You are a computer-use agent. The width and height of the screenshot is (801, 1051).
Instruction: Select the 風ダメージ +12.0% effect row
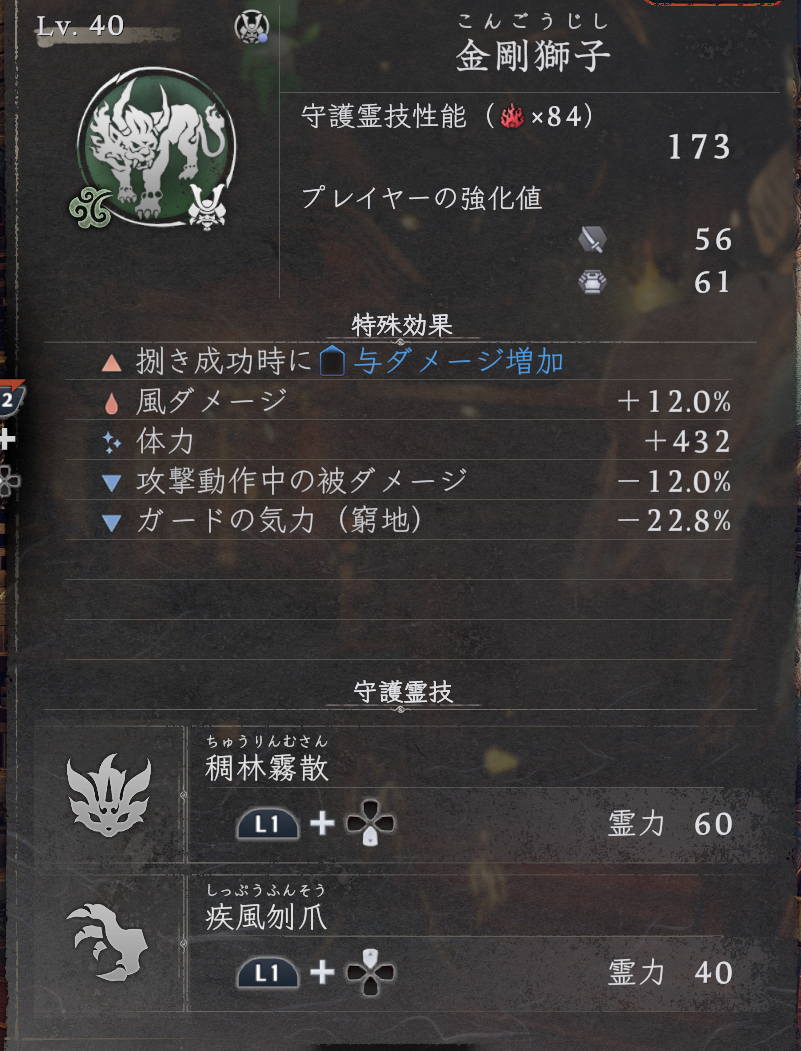point(398,401)
